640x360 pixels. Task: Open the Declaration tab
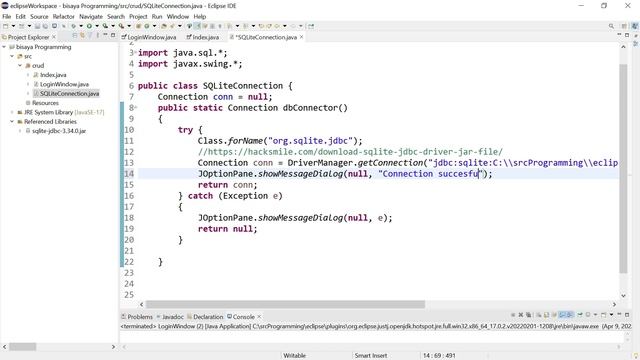pyautogui.click(x=205, y=317)
